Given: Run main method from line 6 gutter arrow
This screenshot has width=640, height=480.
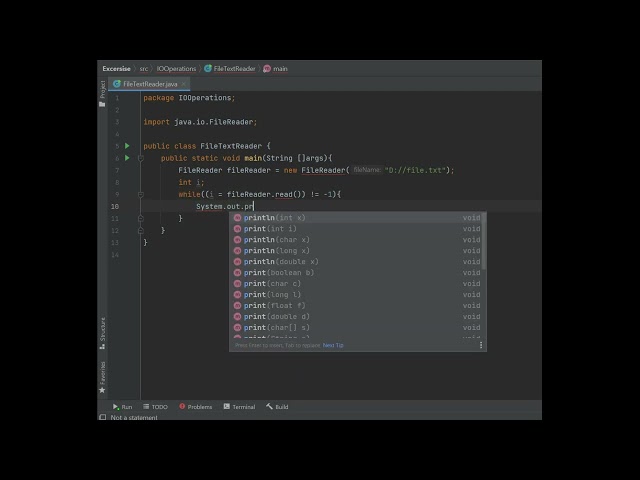Looking at the screenshot, I should pos(127,158).
